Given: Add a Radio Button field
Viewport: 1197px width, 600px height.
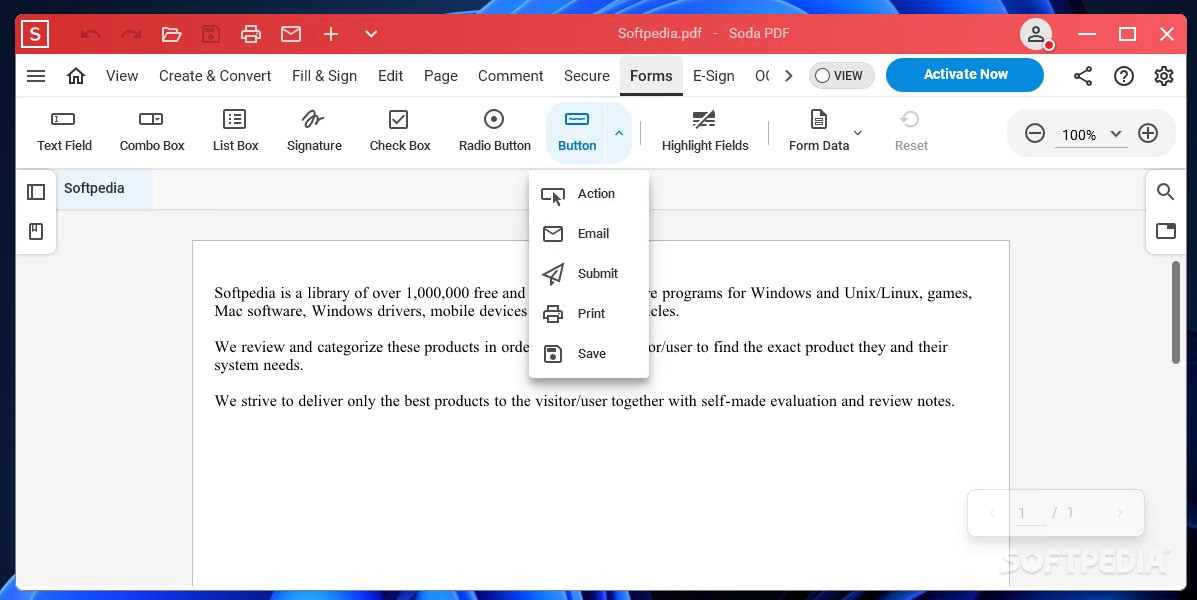Looking at the screenshot, I should point(495,132).
